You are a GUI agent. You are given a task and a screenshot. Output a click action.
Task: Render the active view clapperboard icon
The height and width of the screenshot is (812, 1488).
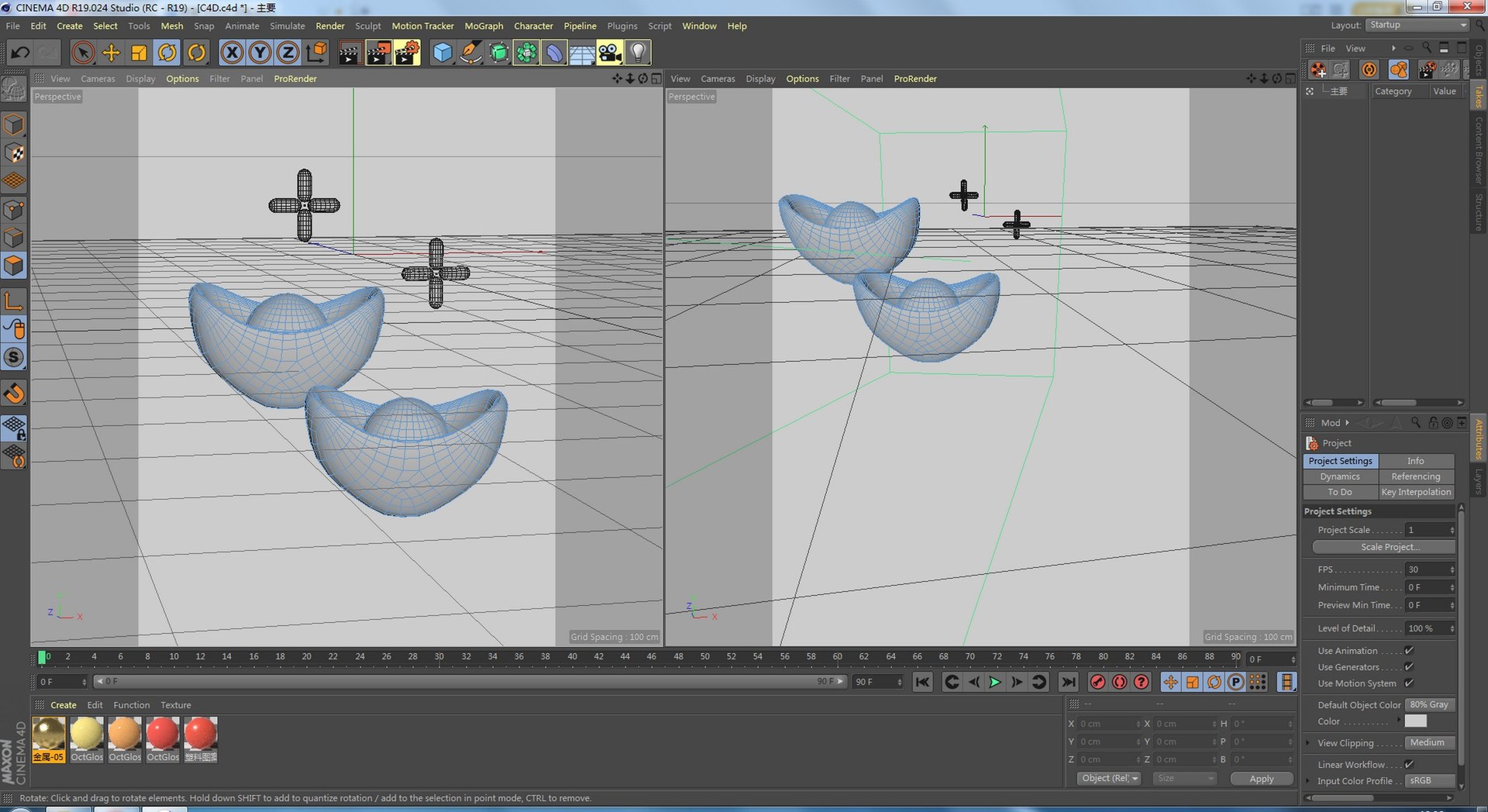coord(350,53)
